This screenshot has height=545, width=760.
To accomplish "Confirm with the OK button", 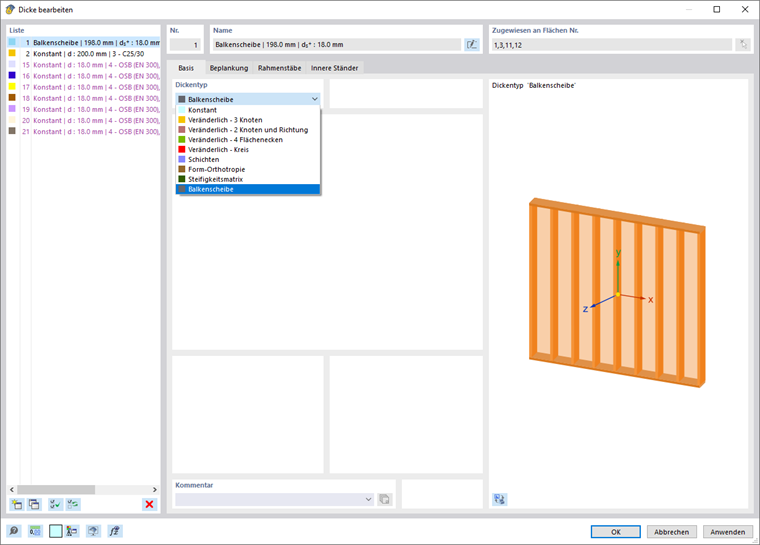I will click(616, 532).
